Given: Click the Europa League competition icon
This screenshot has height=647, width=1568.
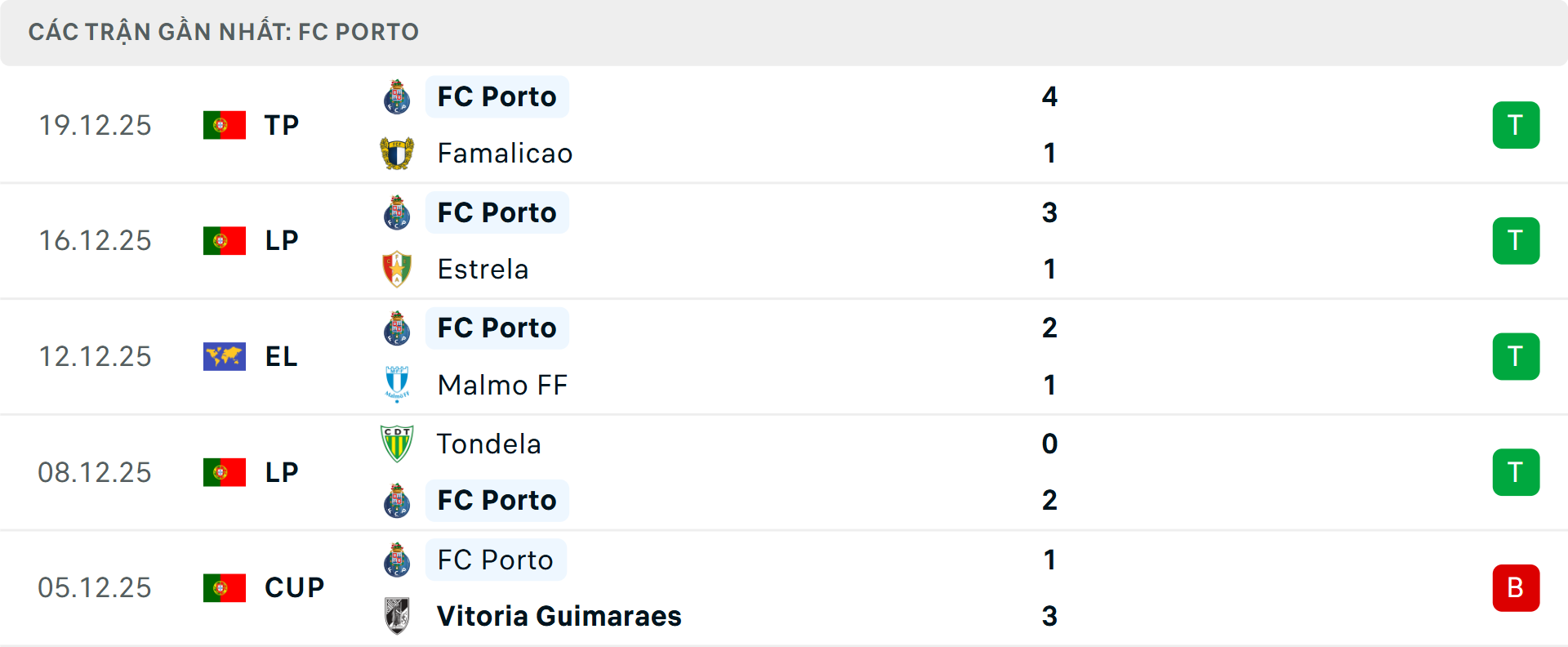Looking at the screenshot, I should [x=225, y=356].
